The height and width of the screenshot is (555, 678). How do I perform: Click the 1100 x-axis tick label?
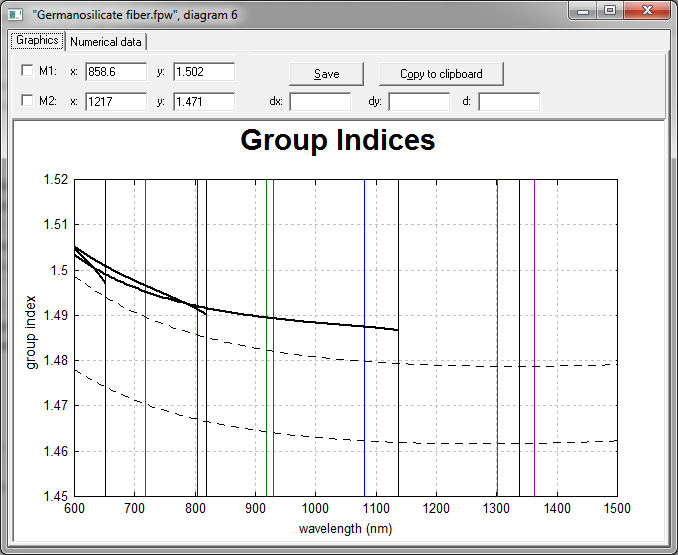click(376, 508)
